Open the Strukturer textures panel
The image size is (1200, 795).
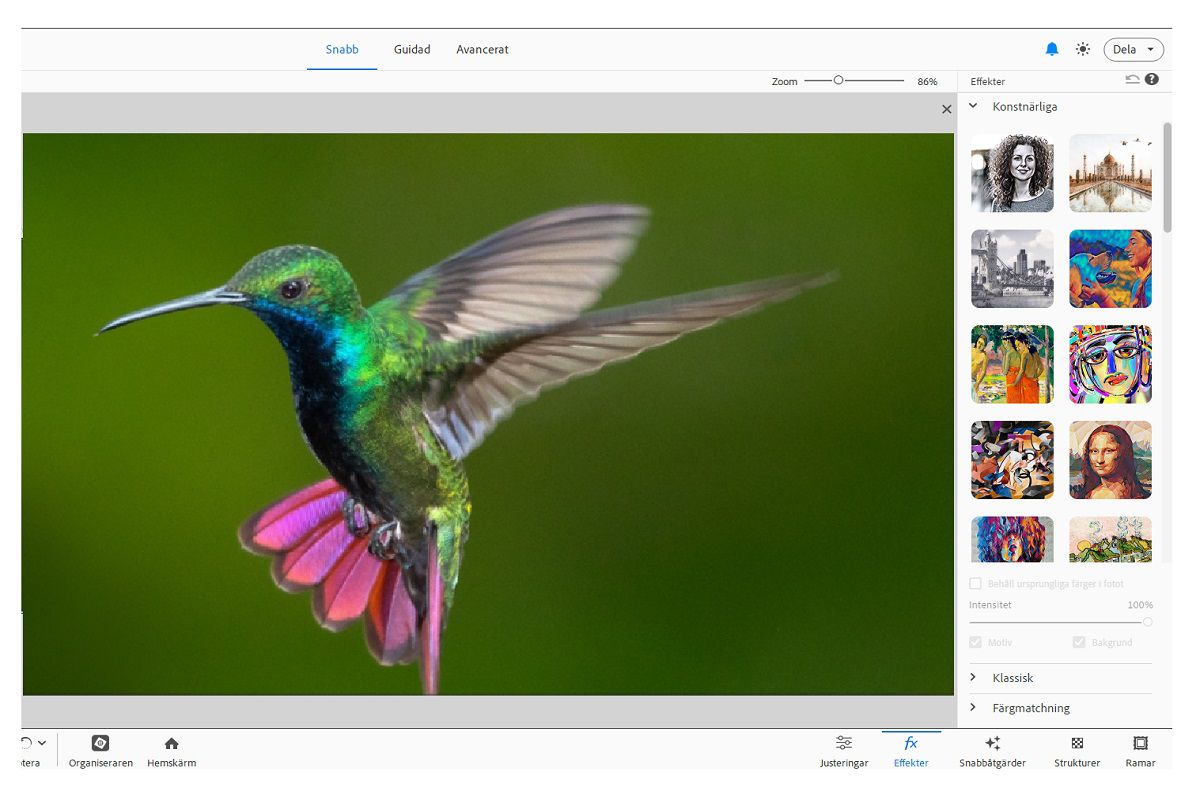click(x=1077, y=751)
